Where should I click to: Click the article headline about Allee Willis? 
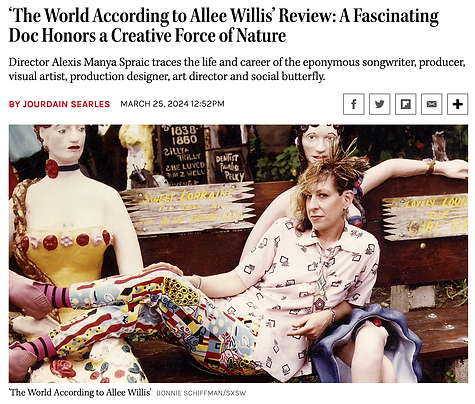tap(223, 25)
